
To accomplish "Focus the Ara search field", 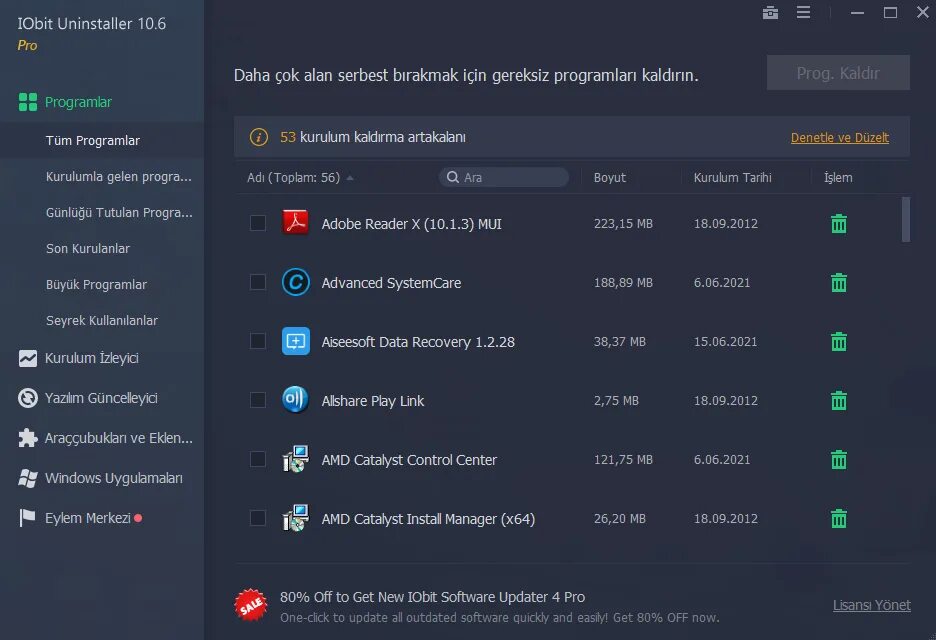I will point(504,177).
